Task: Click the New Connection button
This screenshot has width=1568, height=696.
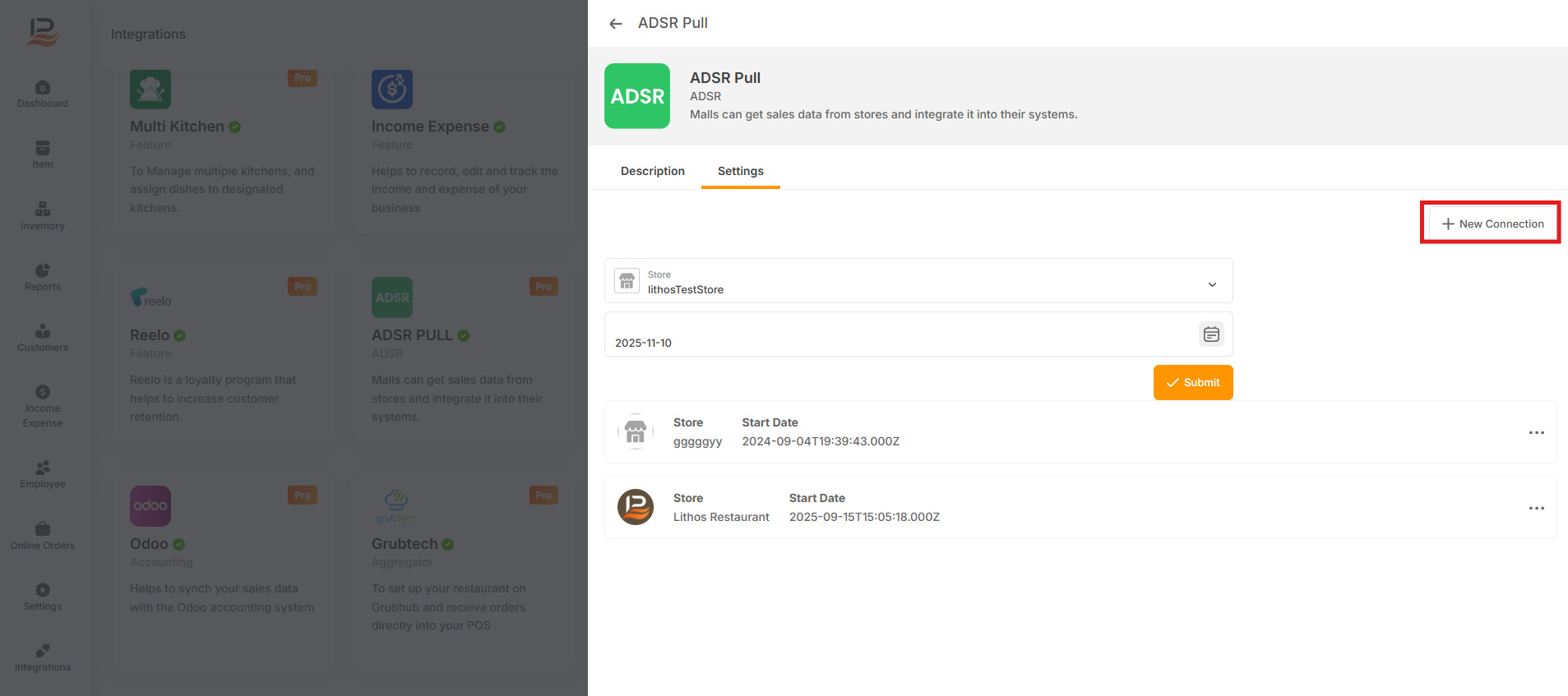Action: (1492, 224)
